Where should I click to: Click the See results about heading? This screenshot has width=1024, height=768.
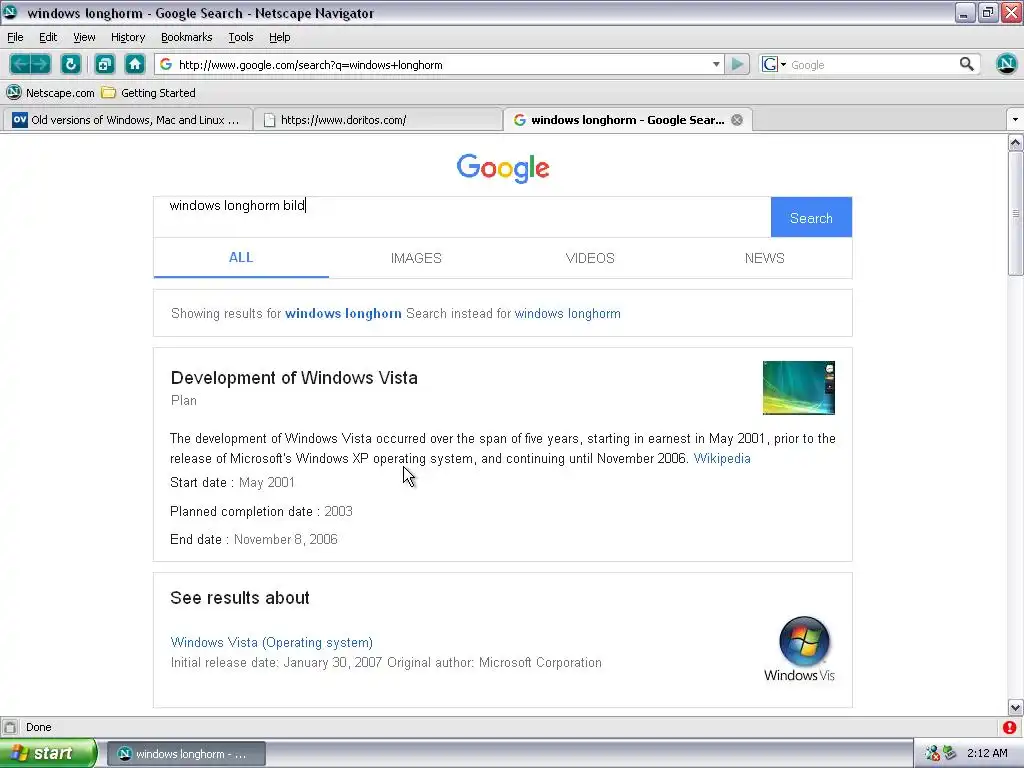click(x=240, y=598)
